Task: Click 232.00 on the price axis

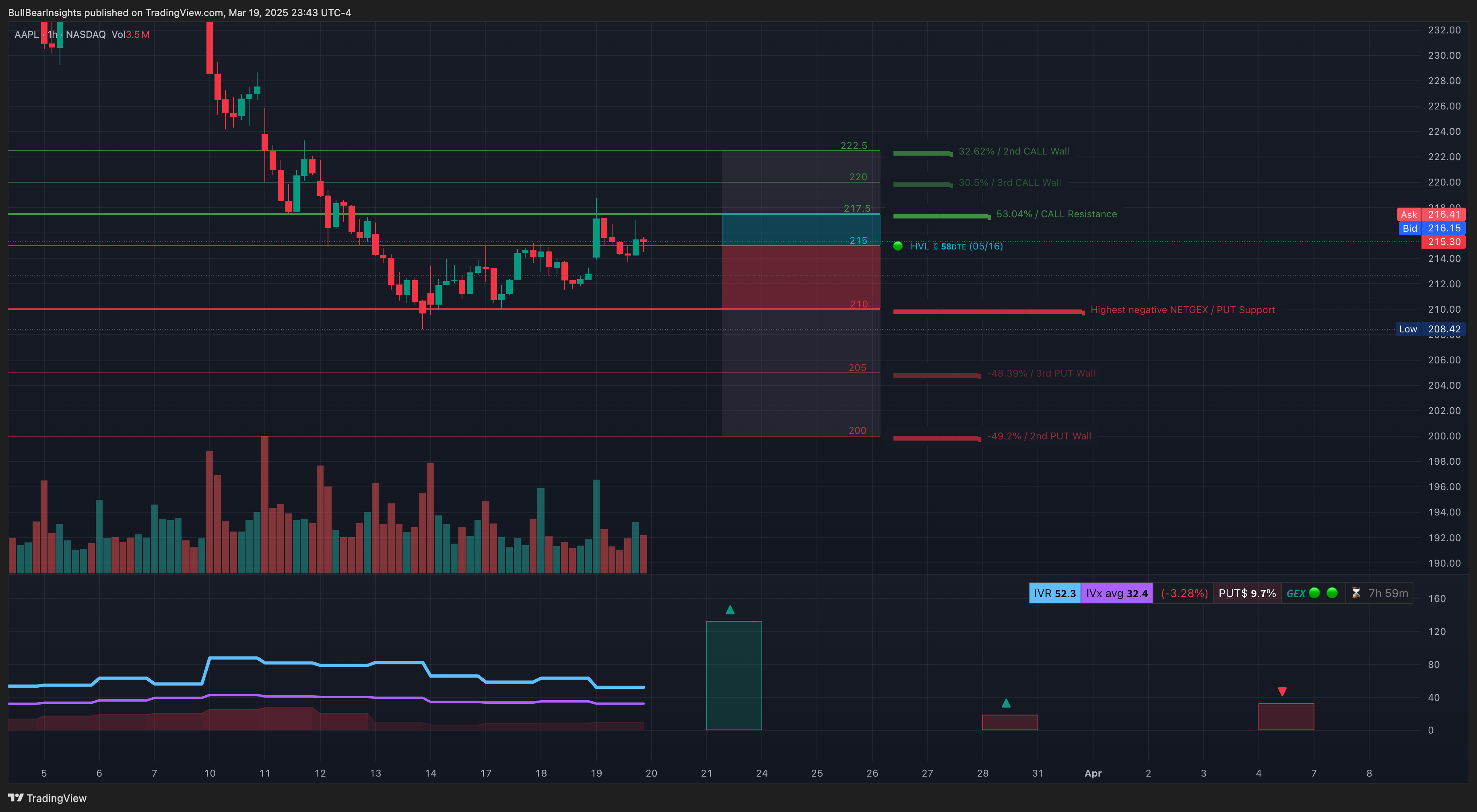Action: [x=1444, y=31]
